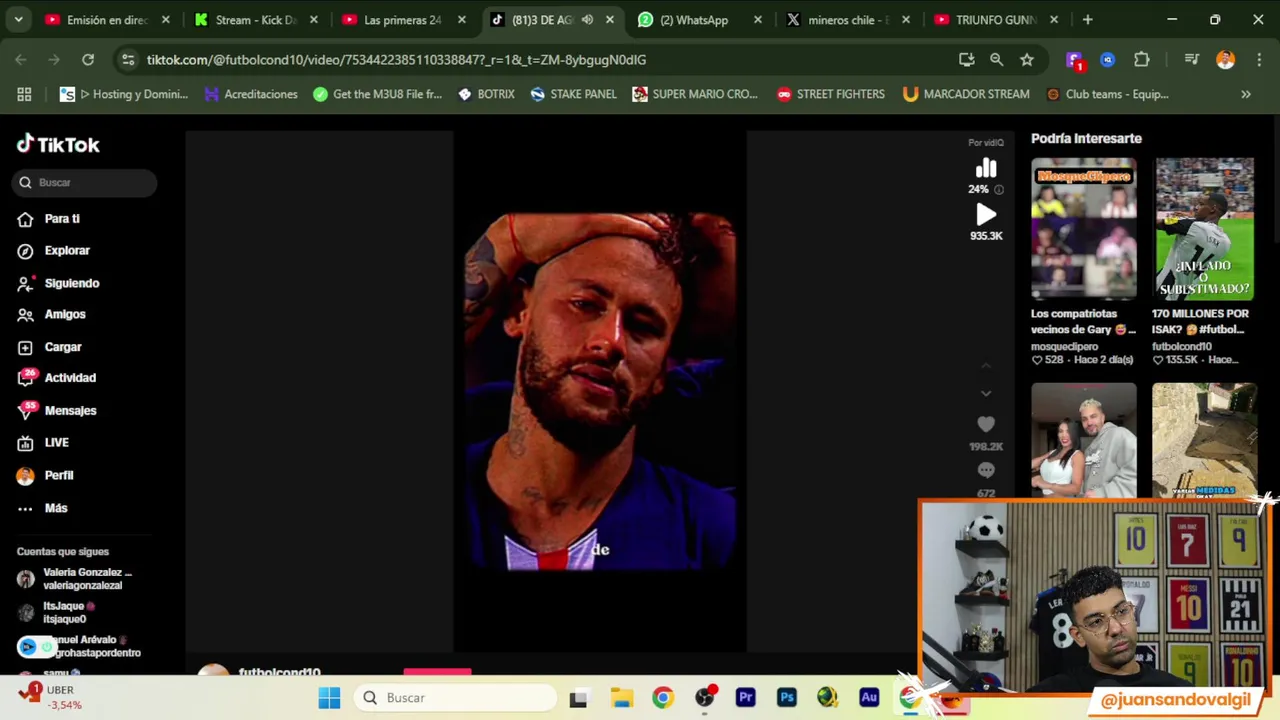Click the TikTok search field Buscar

coord(85,182)
